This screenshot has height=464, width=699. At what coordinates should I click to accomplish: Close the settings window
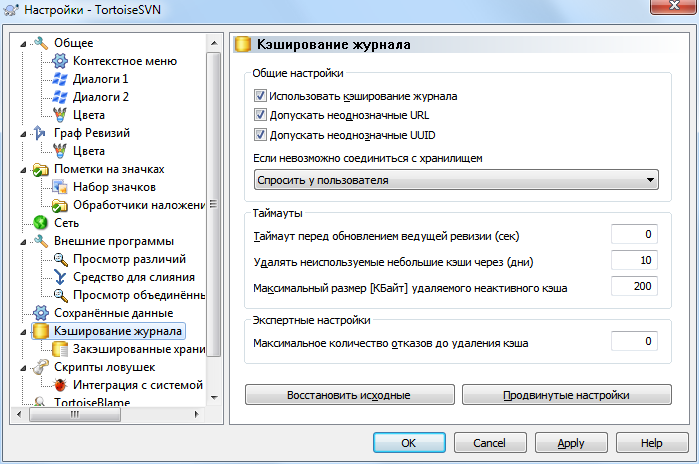(x=674, y=6)
